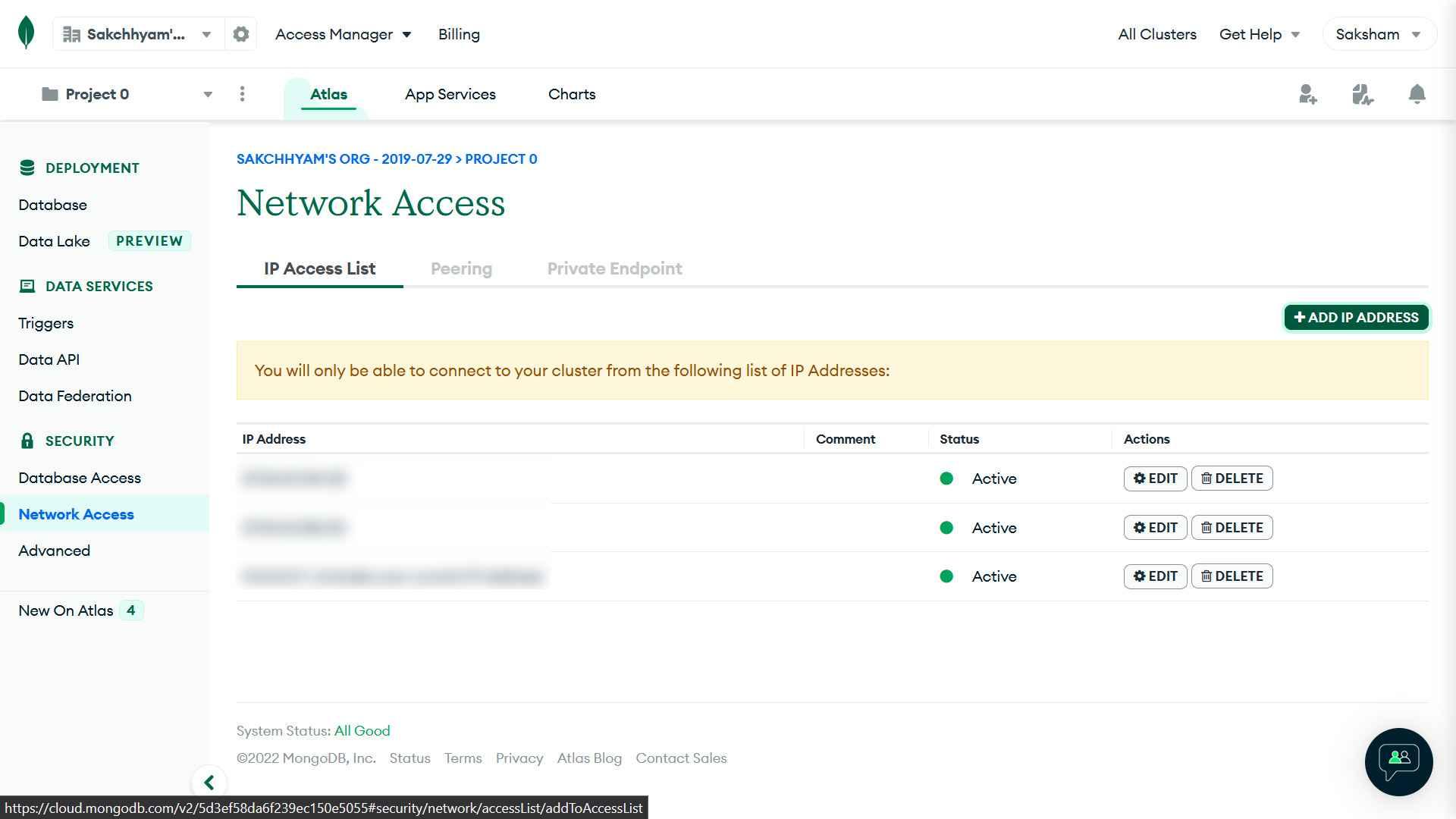The image size is (1456, 819).
Task: Click the Status column header
Action: coord(959,439)
